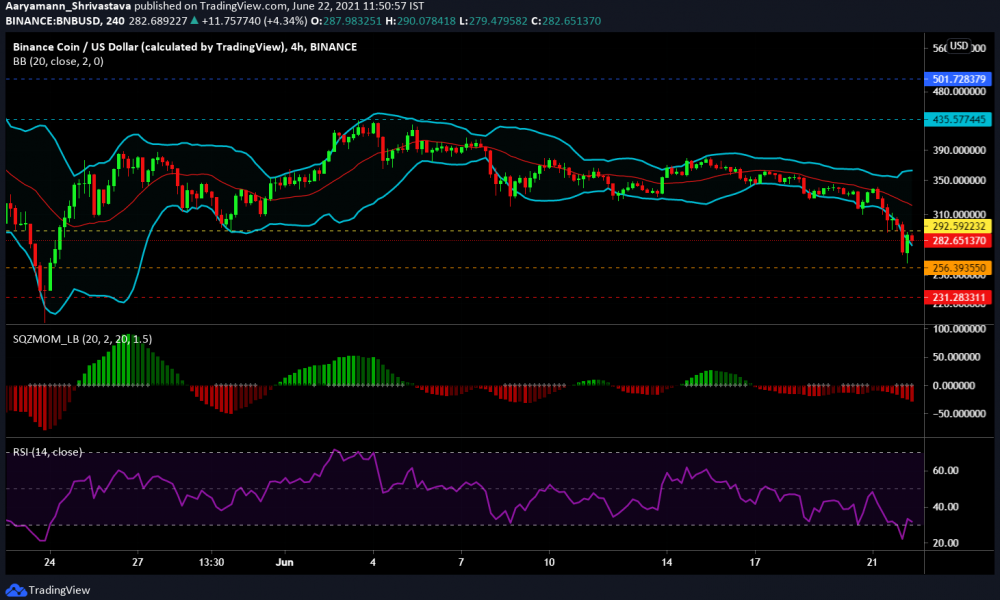Click the +11.757740 (+4.34%) change value
Viewport: 1000px width, 600px height.
pos(254,21)
